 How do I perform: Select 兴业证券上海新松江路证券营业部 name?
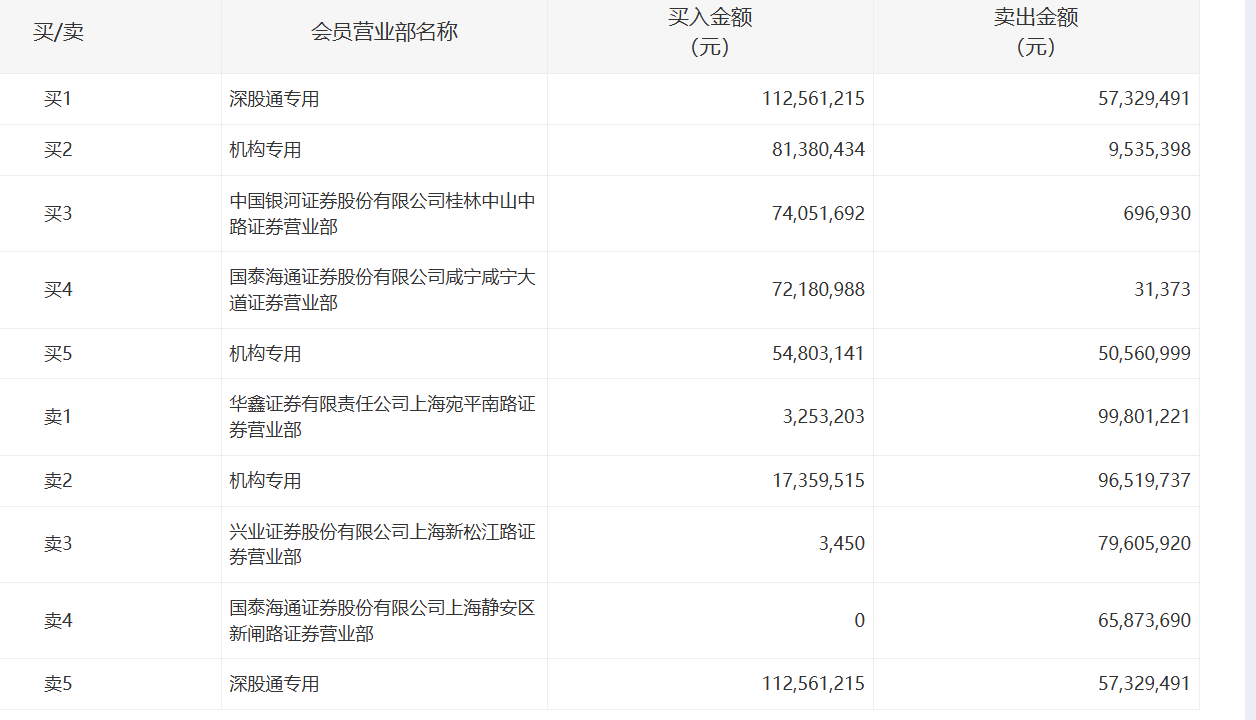382,544
